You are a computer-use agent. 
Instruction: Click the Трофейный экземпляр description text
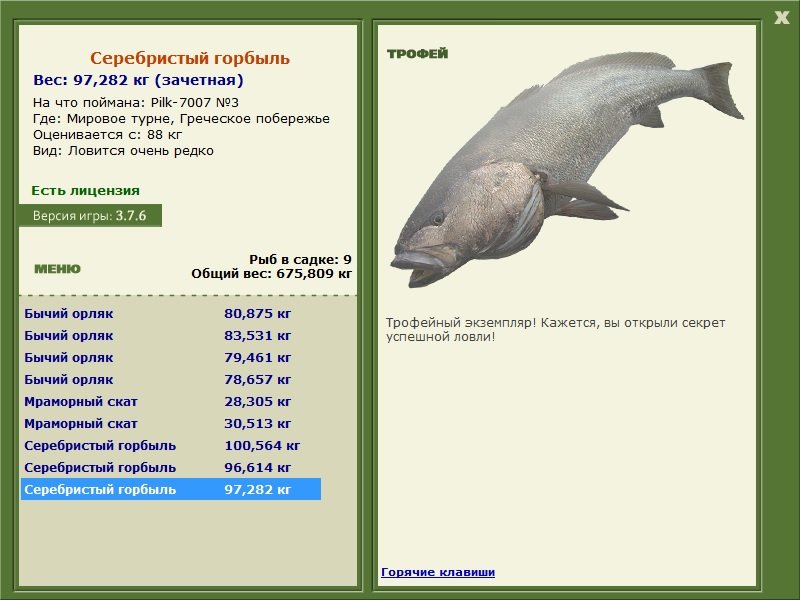tap(555, 330)
